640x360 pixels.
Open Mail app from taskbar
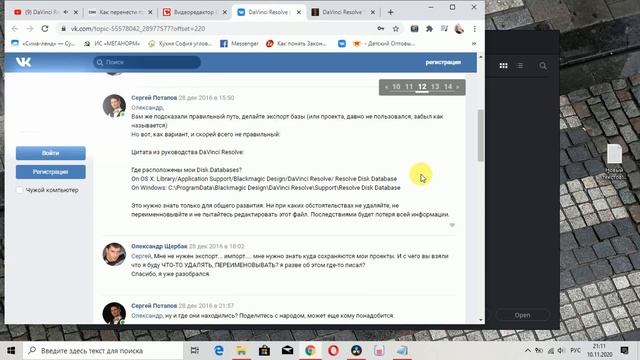coord(287,351)
